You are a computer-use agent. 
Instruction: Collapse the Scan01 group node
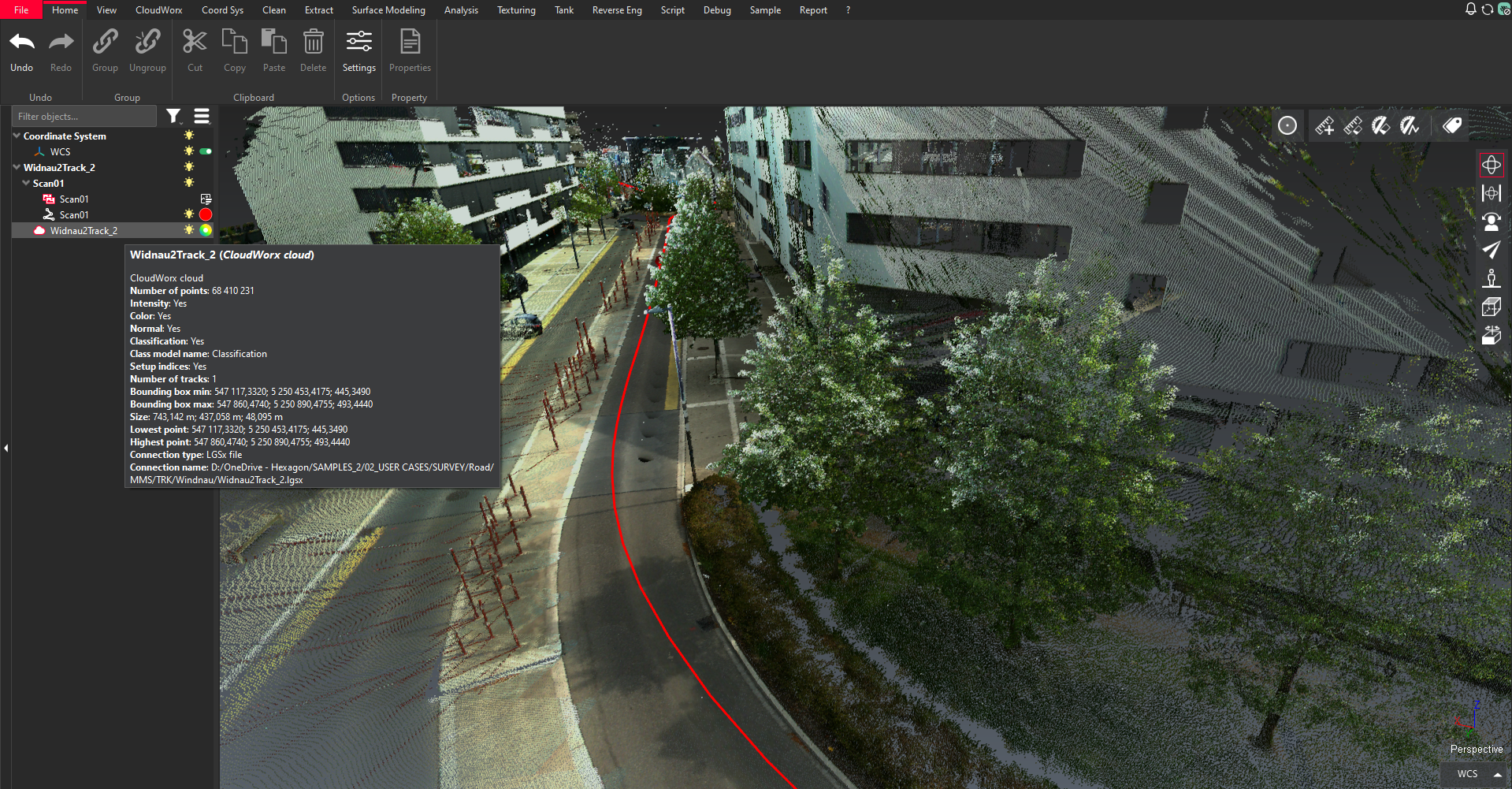click(x=26, y=183)
